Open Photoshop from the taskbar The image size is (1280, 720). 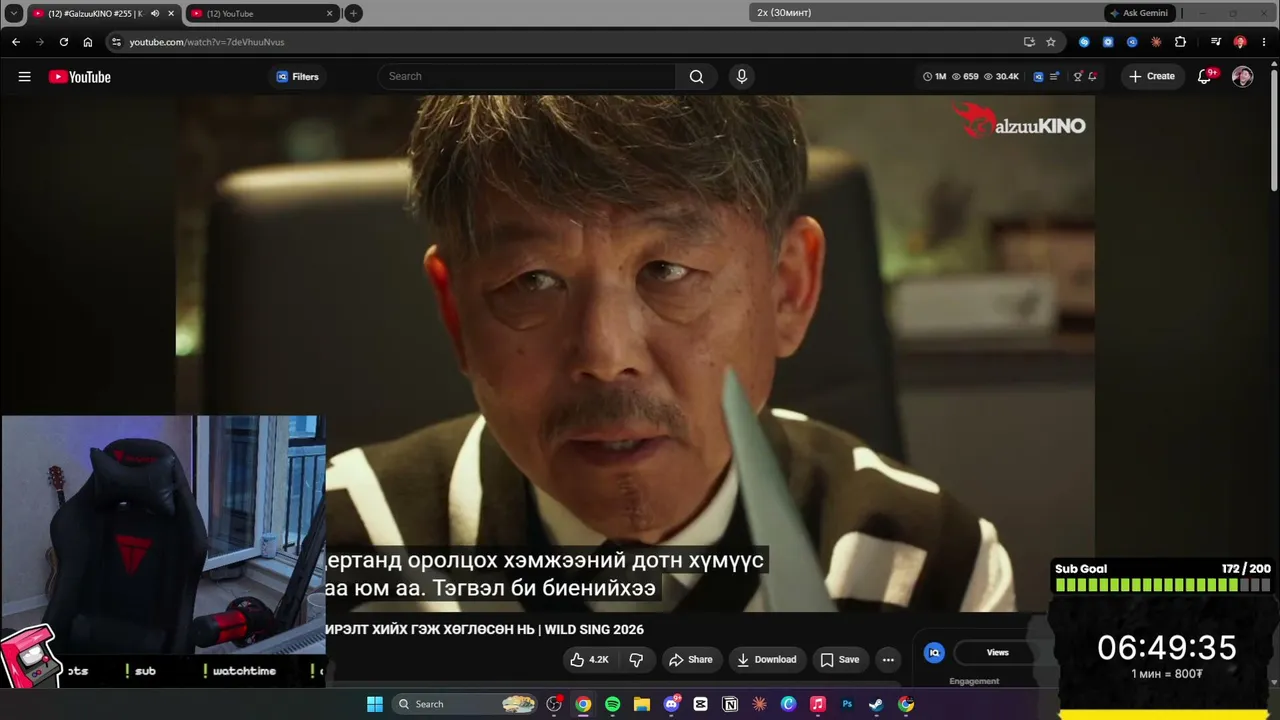(x=847, y=704)
